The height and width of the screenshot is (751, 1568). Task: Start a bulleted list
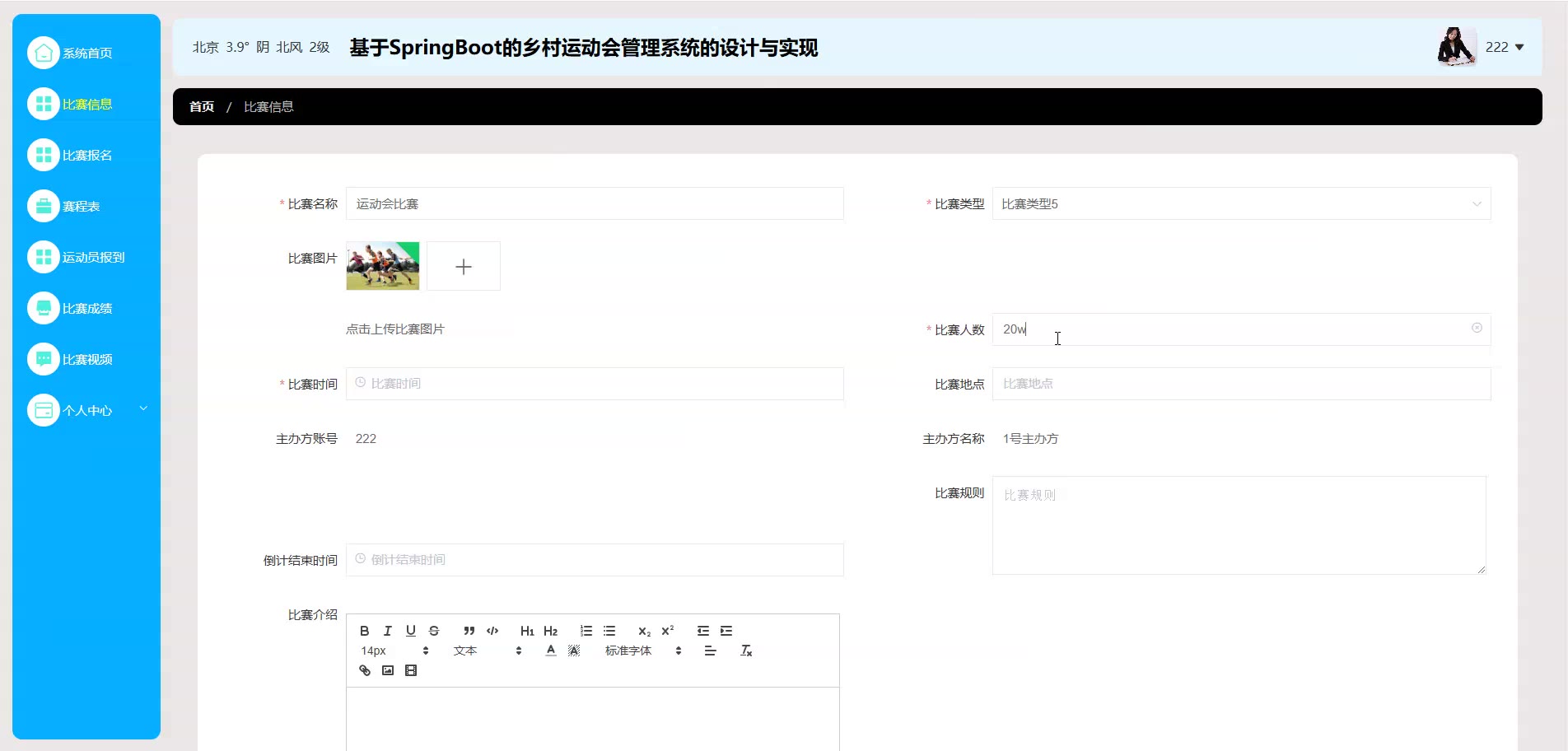(609, 631)
